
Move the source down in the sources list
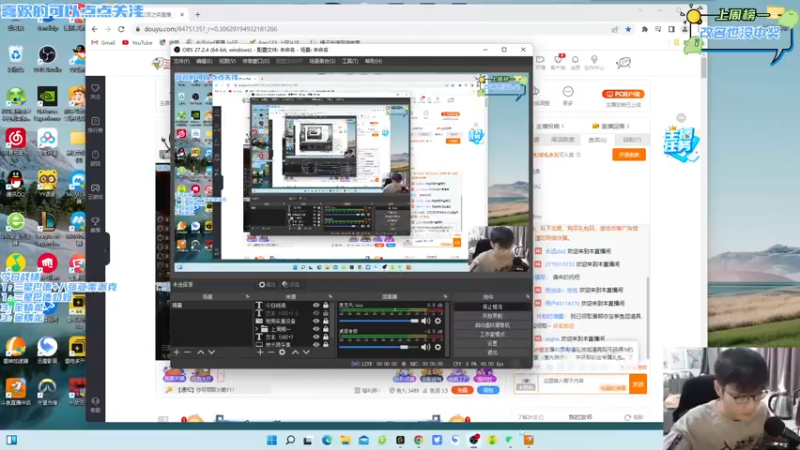pyautogui.click(x=306, y=352)
